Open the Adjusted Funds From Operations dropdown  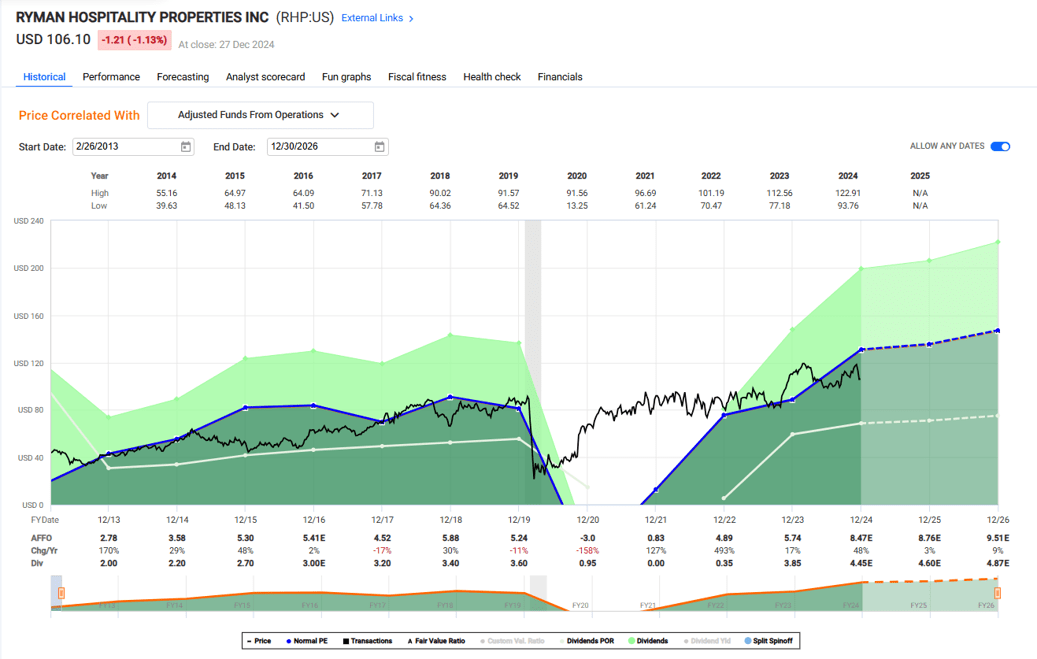pos(262,115)
